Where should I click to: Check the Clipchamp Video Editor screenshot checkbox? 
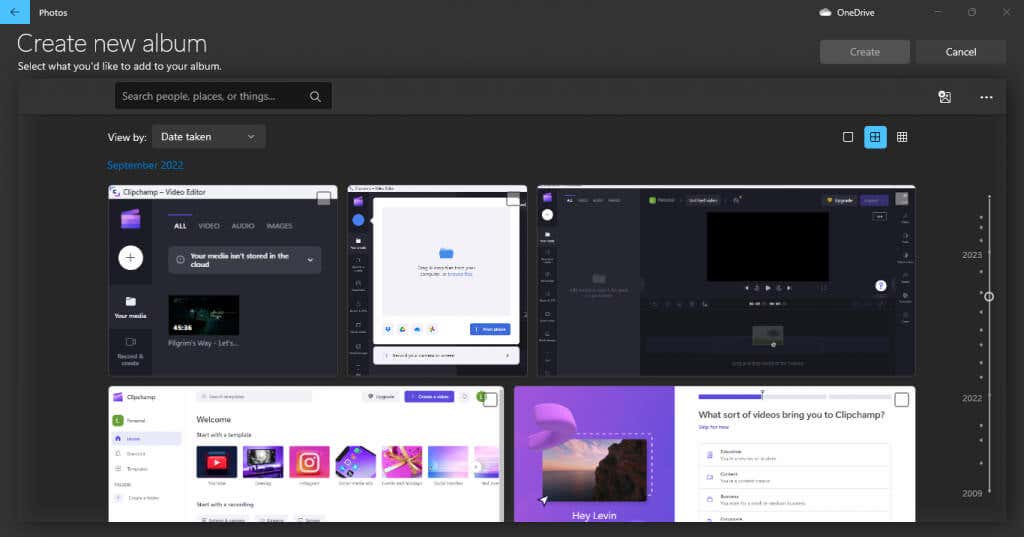point(323,199)
